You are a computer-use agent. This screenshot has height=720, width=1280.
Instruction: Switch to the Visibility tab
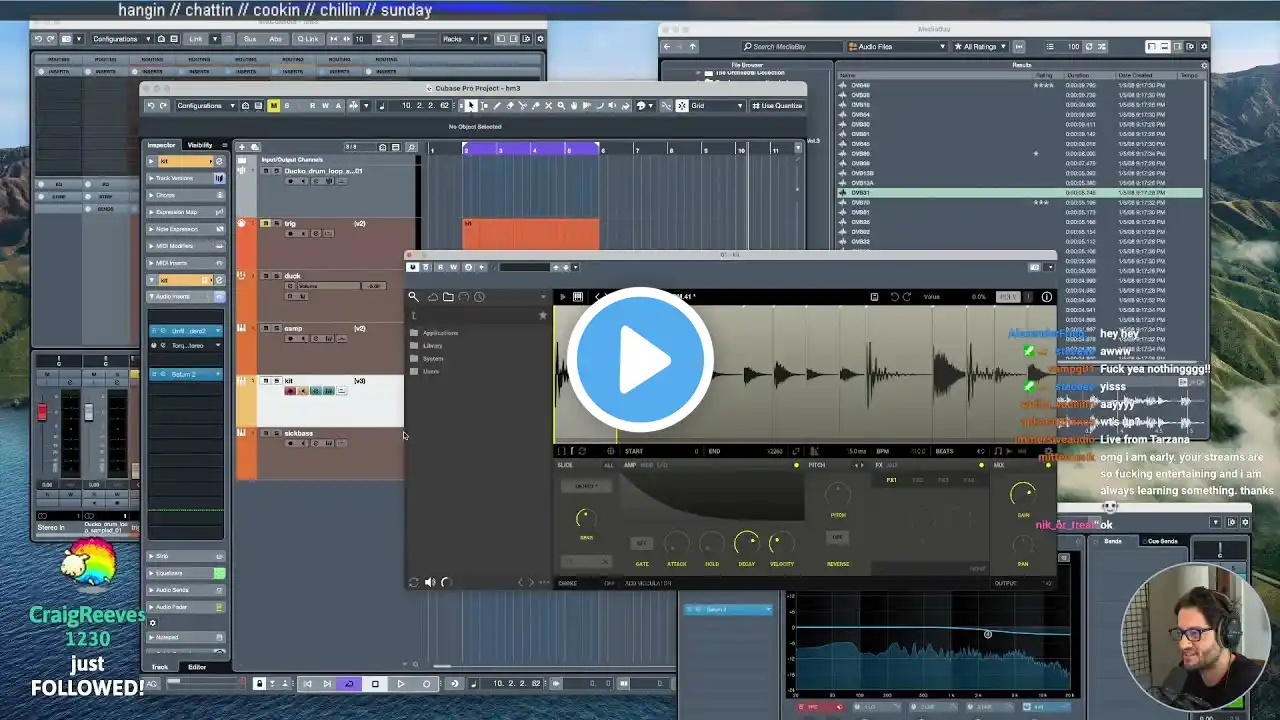[200, 145]
